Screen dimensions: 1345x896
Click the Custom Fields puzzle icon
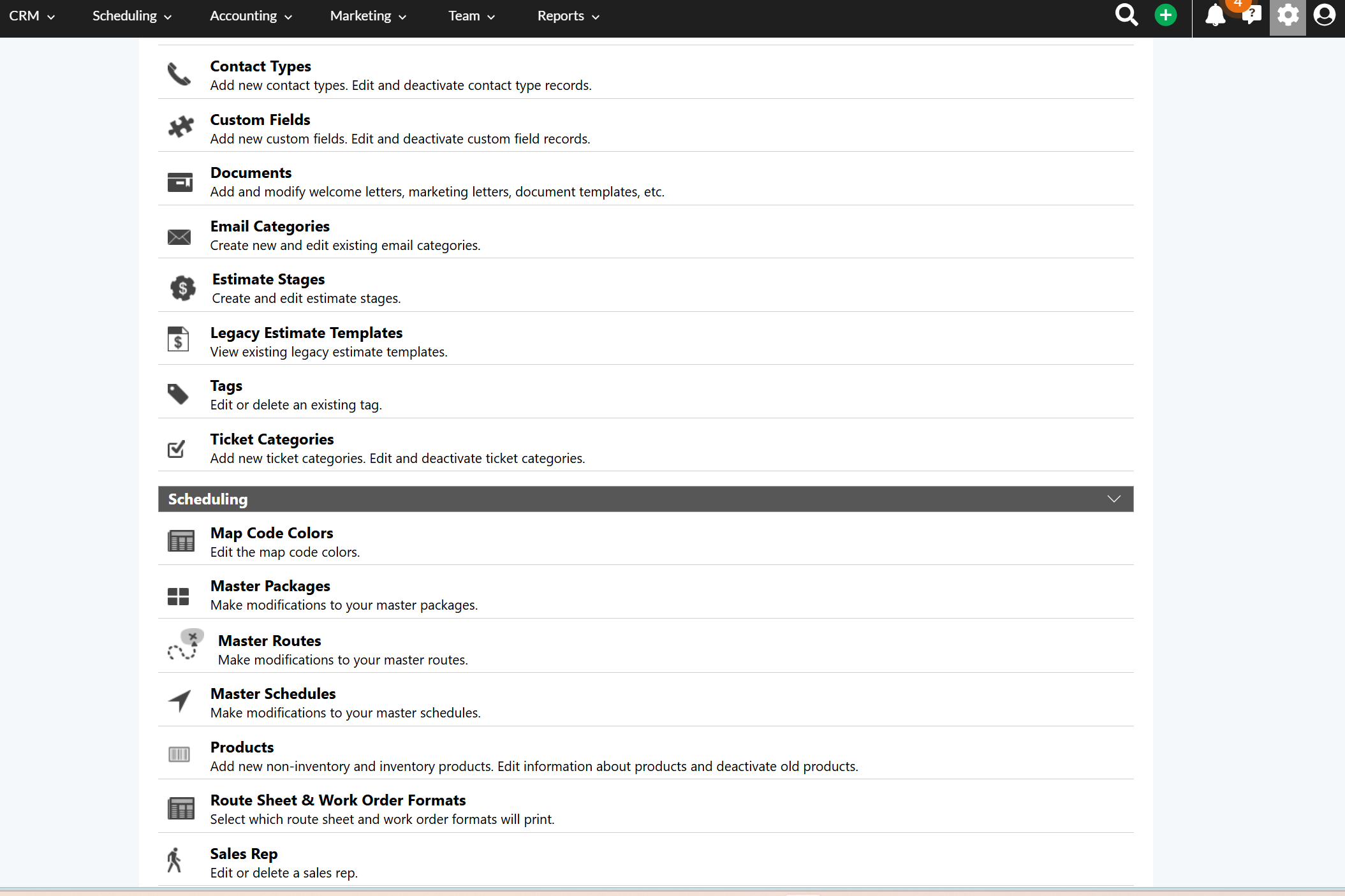click(180, 127)
